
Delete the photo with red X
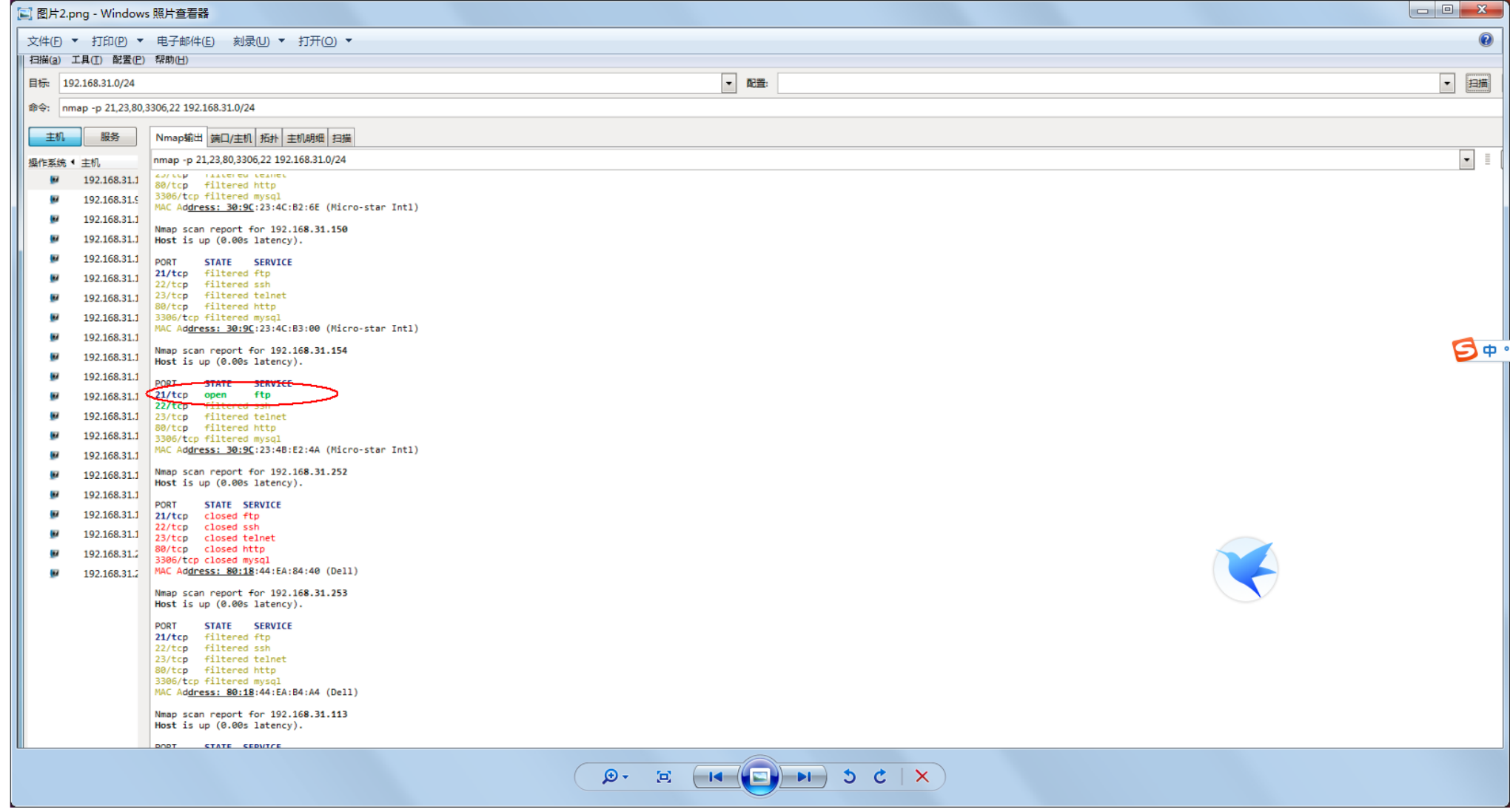click(922, 776)
